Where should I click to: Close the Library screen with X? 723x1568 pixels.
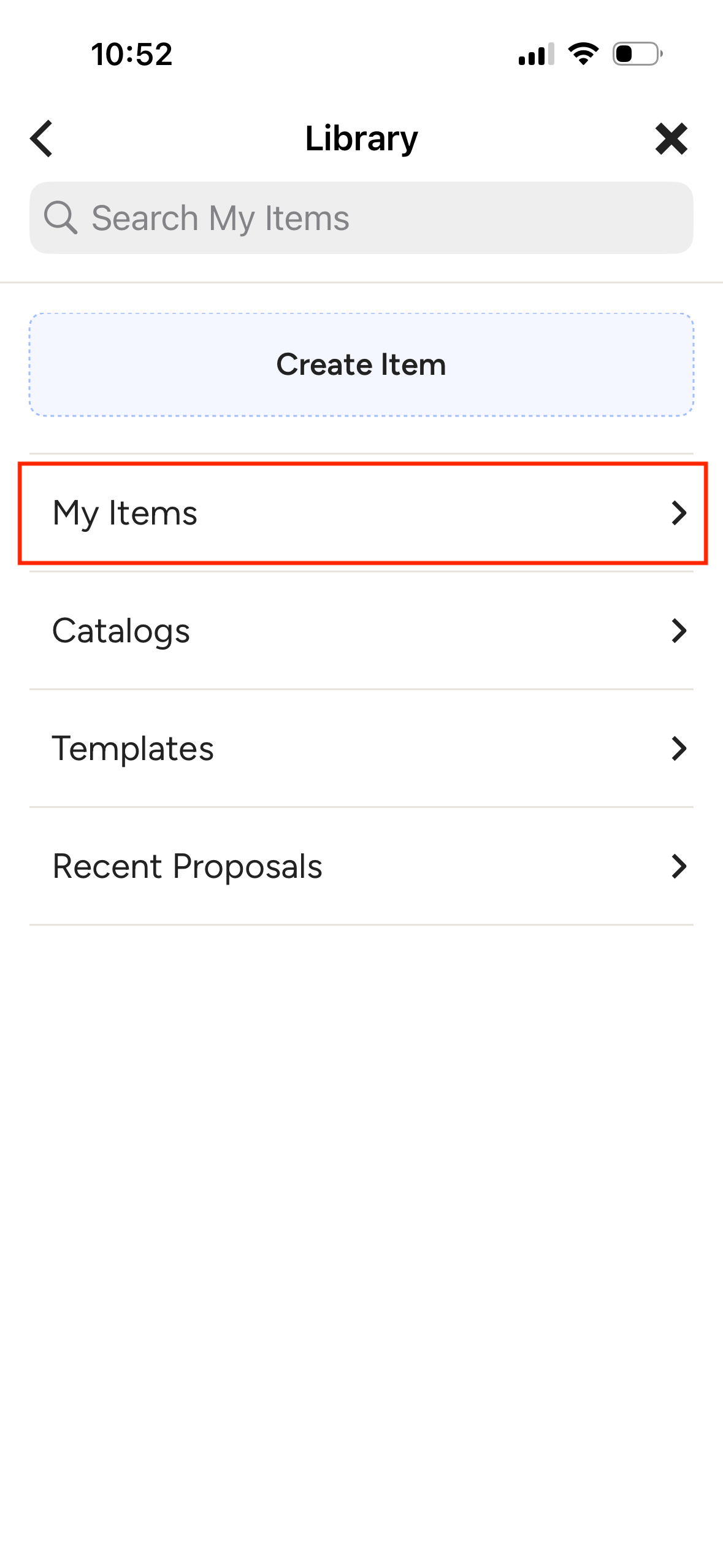pos(671,139)
